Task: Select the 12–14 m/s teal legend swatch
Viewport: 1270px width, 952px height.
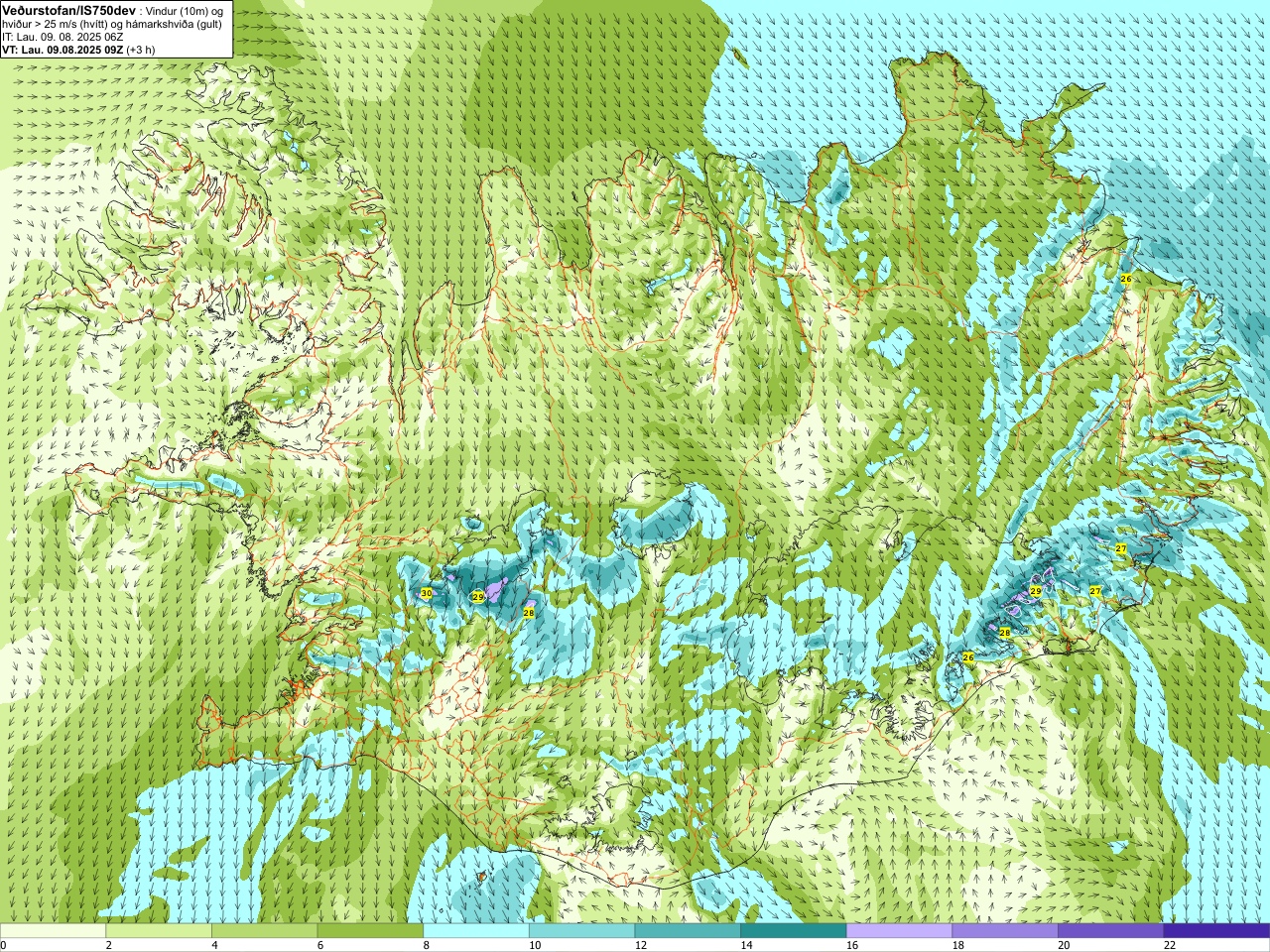Action: pyautogui.click(x=688, y=931)
